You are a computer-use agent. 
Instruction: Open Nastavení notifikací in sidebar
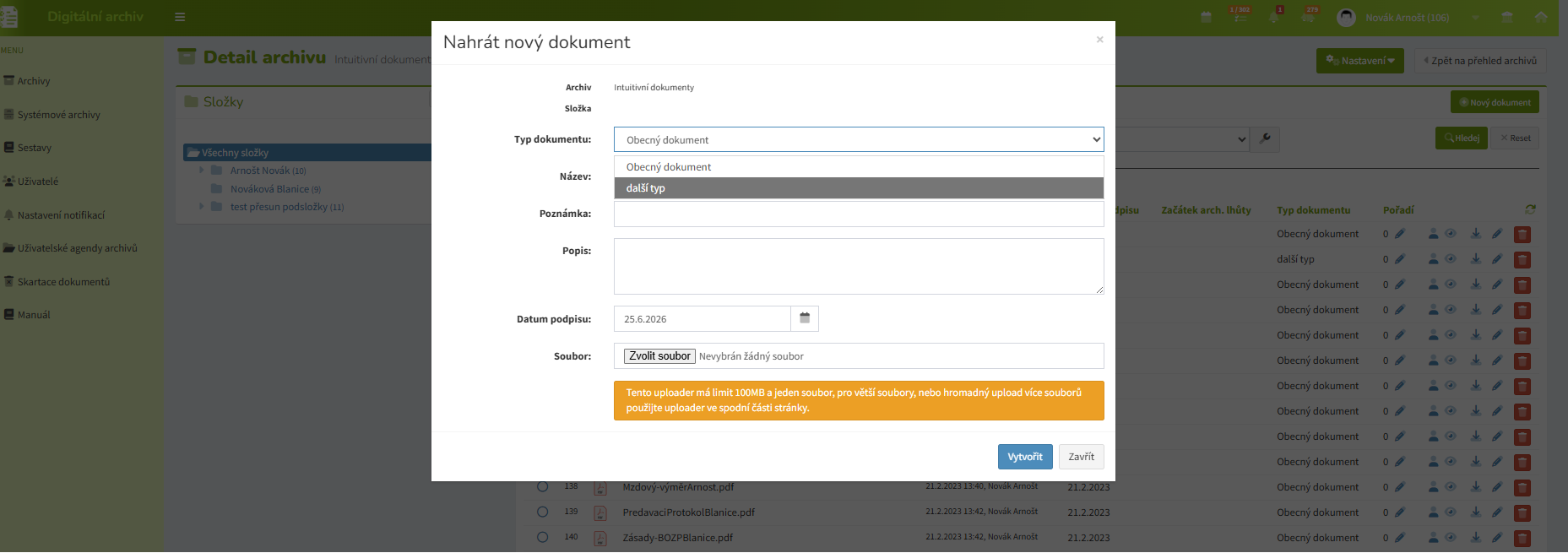[61, 215]
